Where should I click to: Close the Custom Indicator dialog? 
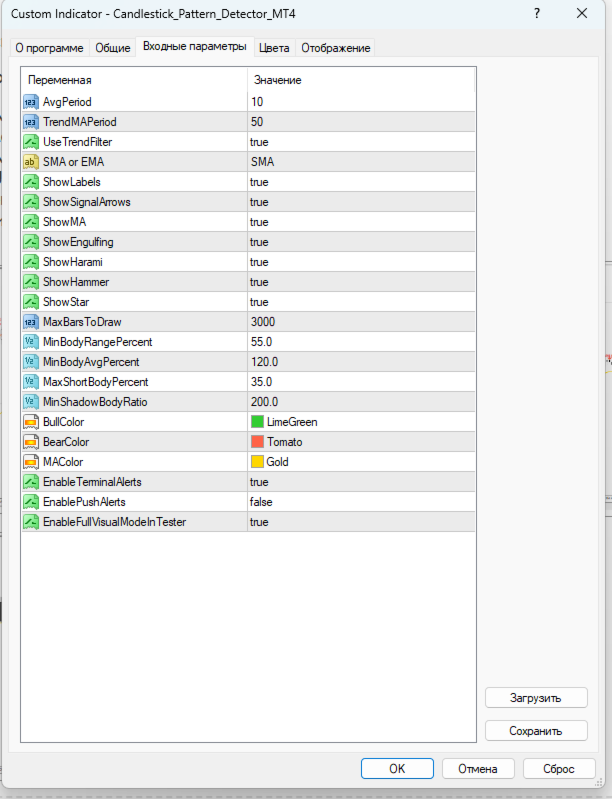coord(582,14)
